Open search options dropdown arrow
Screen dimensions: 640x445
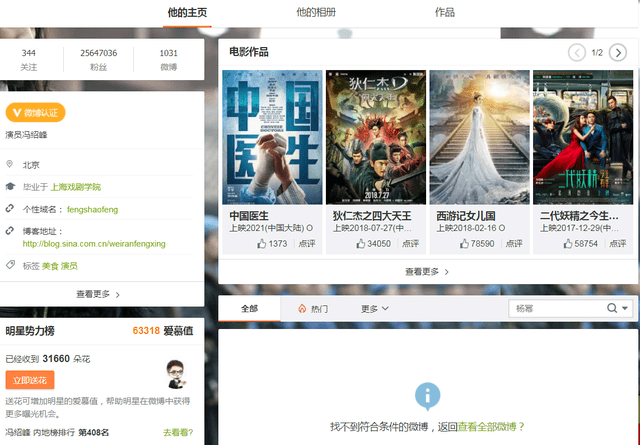point(625,308)
